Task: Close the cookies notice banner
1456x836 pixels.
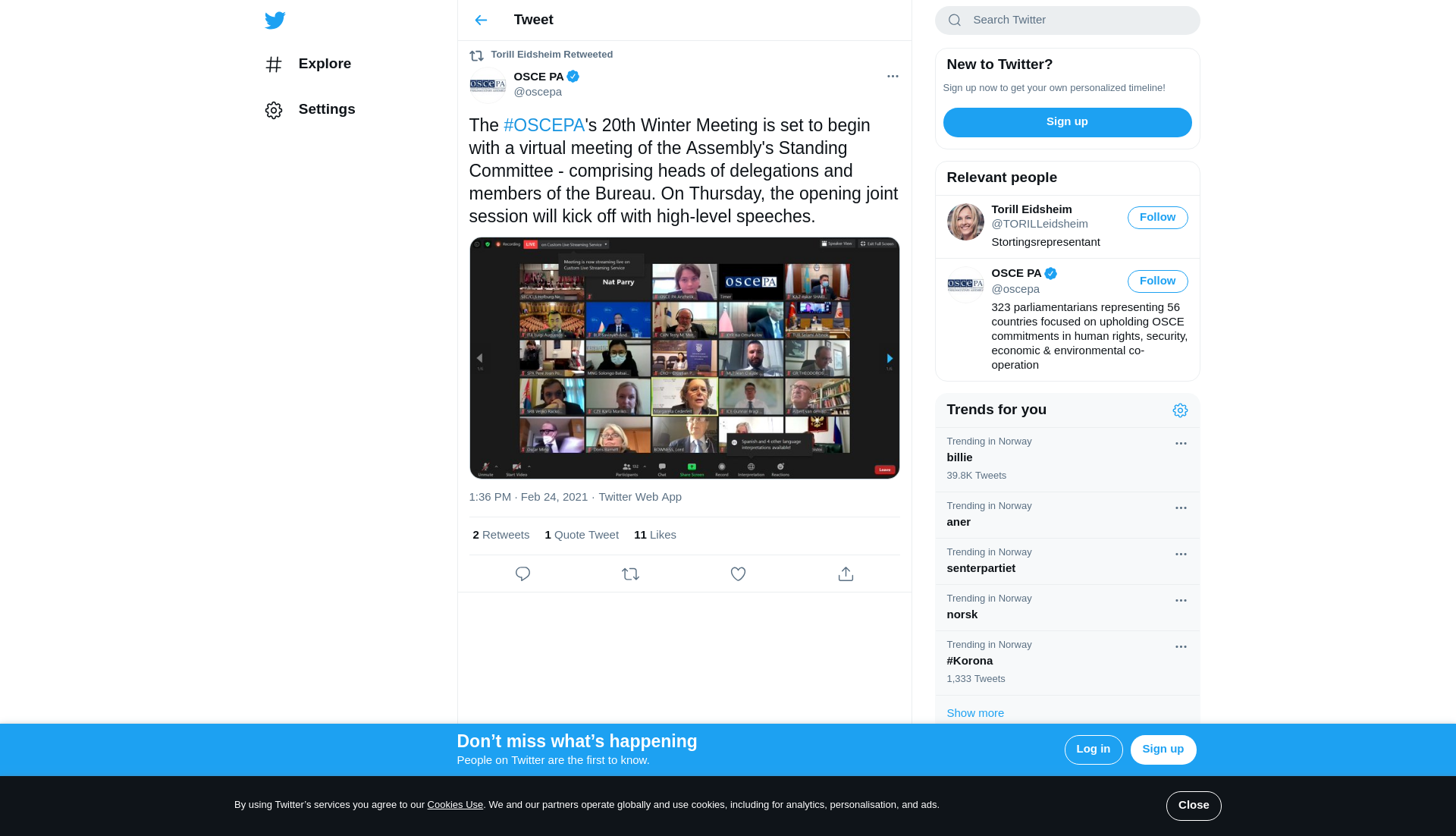Action: 1193,806
